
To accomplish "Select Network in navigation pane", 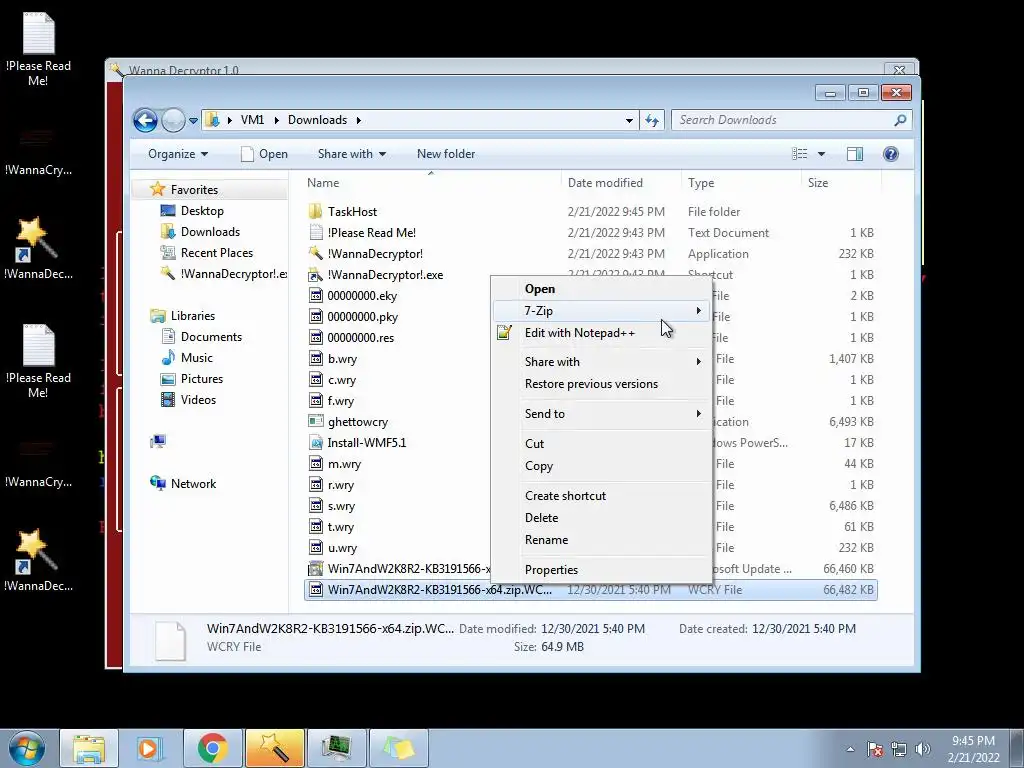I will pyautogui.click(x=193, y=484).
